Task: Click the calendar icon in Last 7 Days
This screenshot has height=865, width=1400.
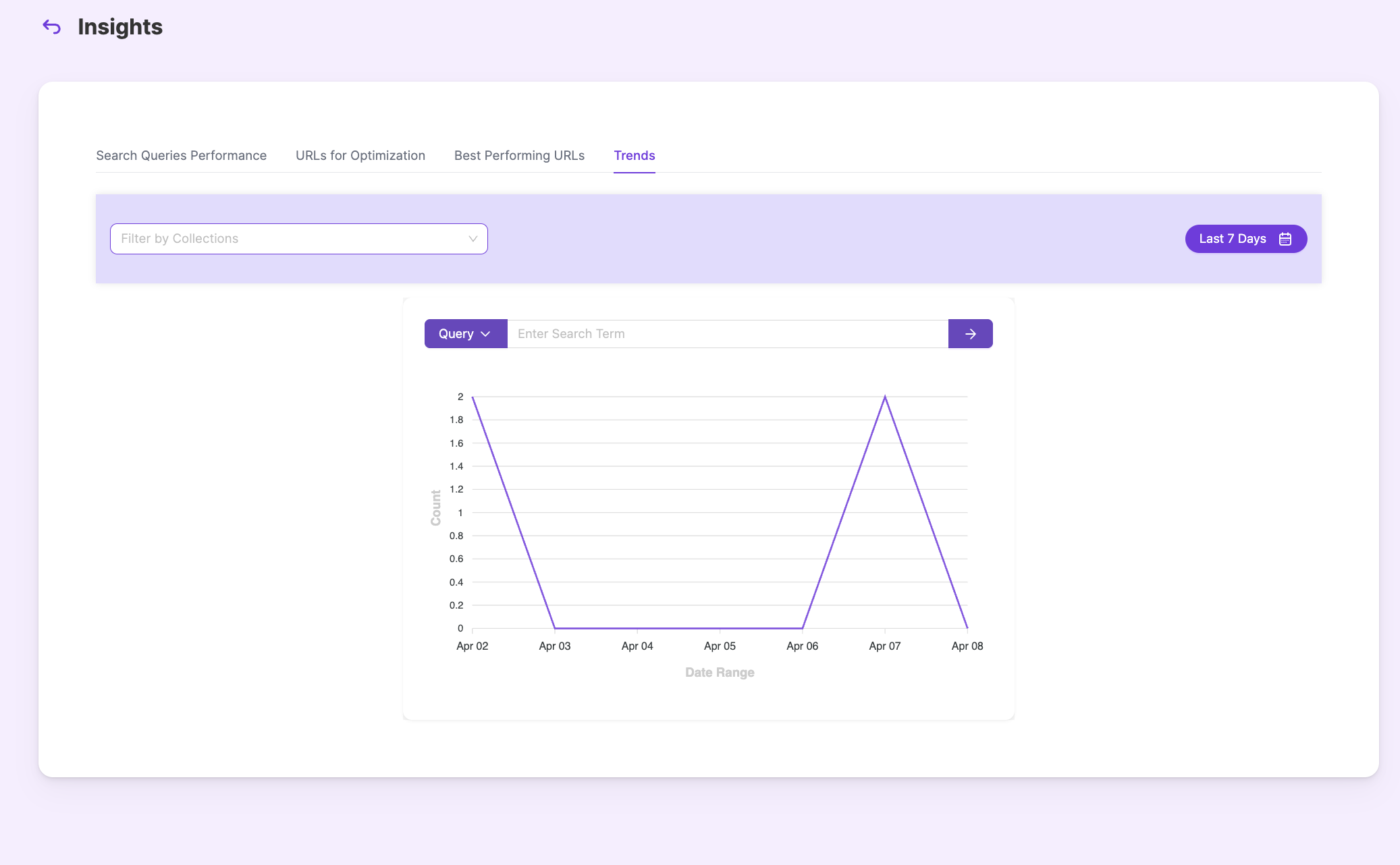Action: (1285, 239)
